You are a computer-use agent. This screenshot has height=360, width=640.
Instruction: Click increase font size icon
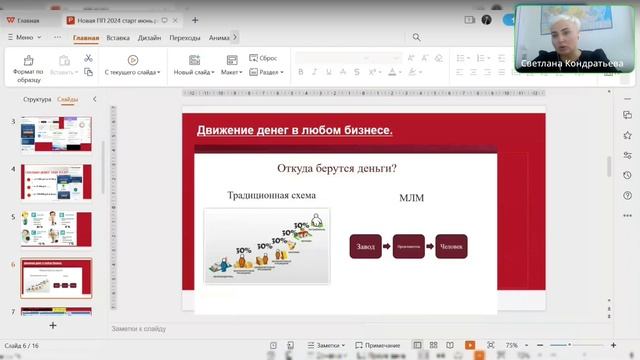tap(411, 58)
